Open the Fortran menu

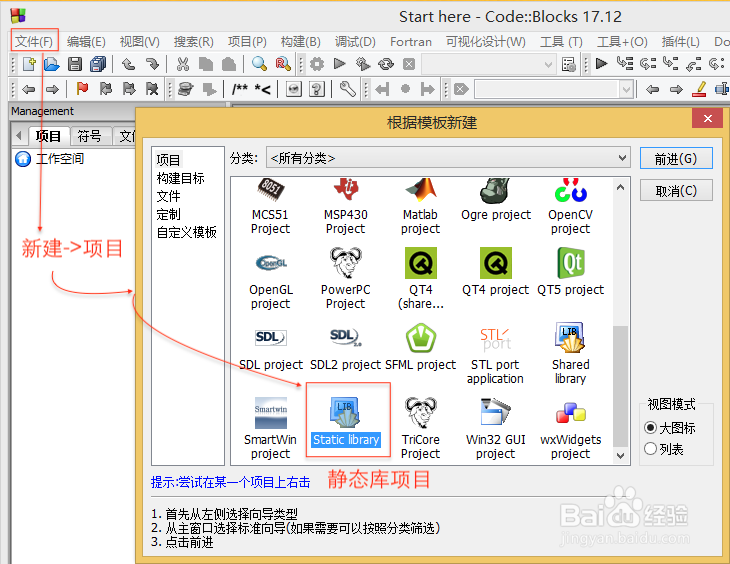(411, 42)
